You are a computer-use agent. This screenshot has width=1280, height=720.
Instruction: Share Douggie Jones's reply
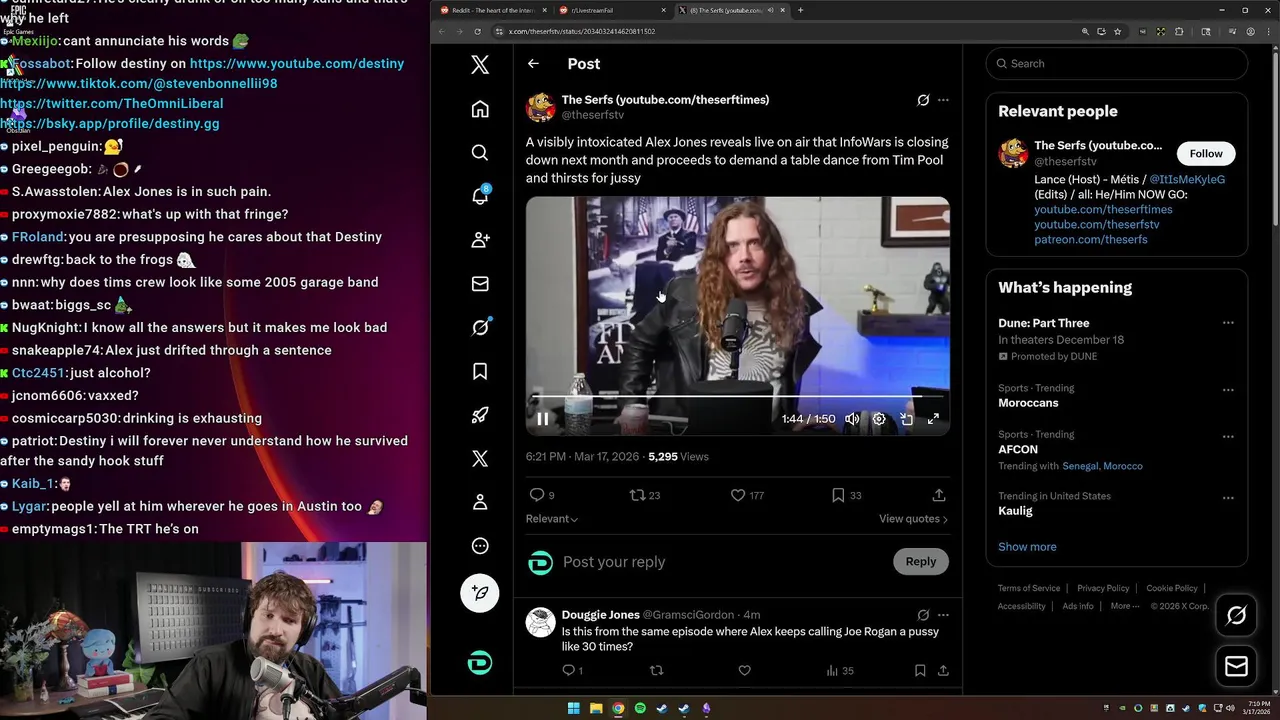point(943,671)
